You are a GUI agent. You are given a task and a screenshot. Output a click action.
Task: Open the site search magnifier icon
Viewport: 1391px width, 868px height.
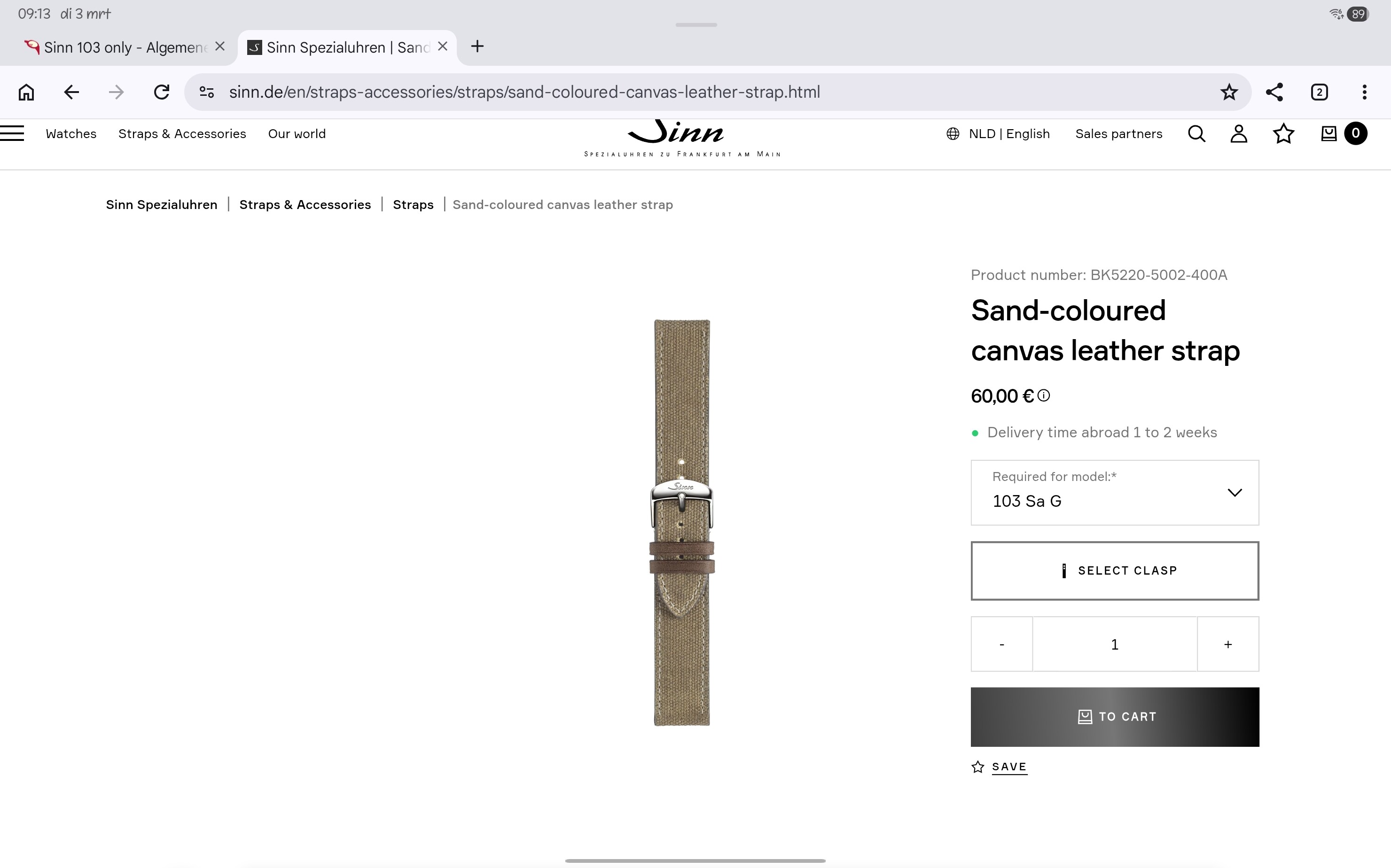[1196, 134]
